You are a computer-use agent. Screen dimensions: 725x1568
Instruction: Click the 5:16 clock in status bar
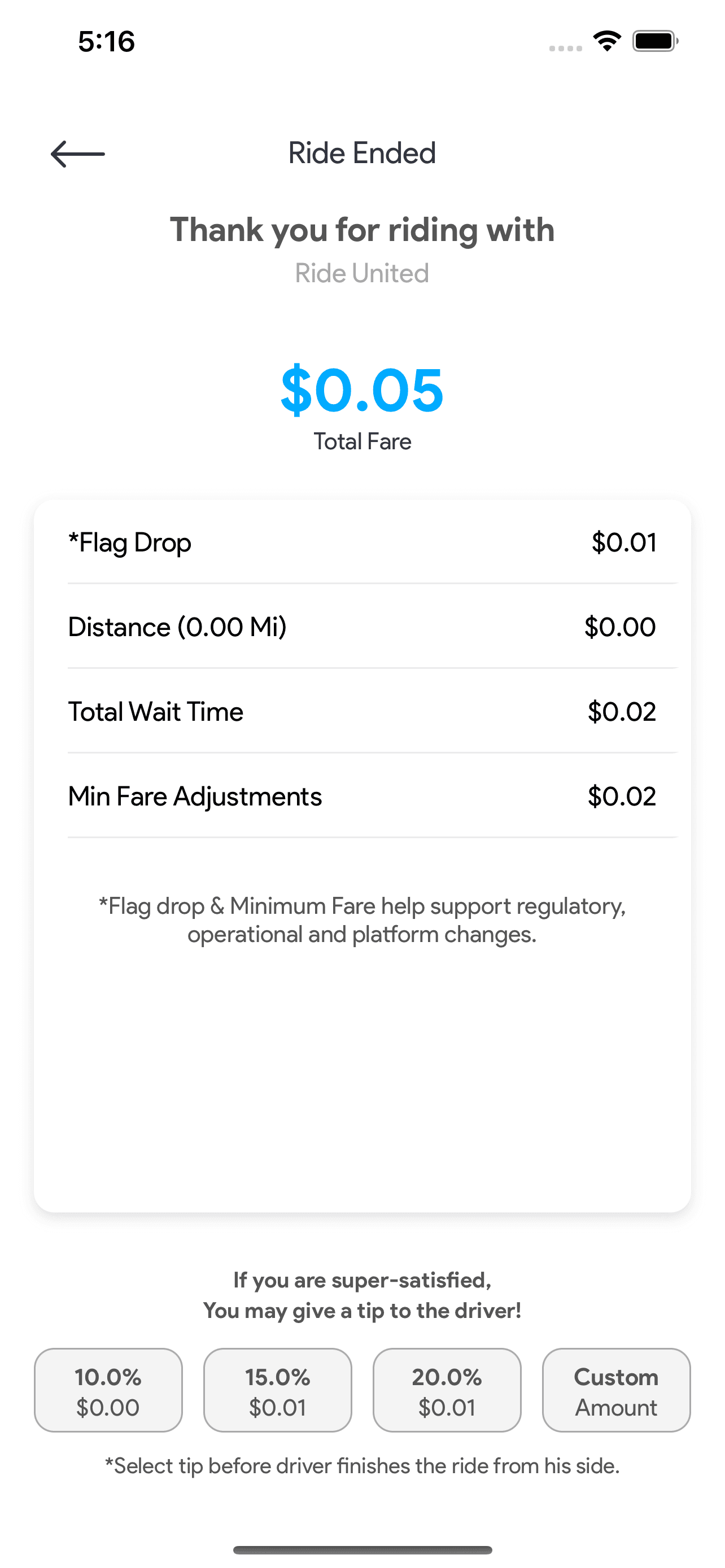coord(107,41)
